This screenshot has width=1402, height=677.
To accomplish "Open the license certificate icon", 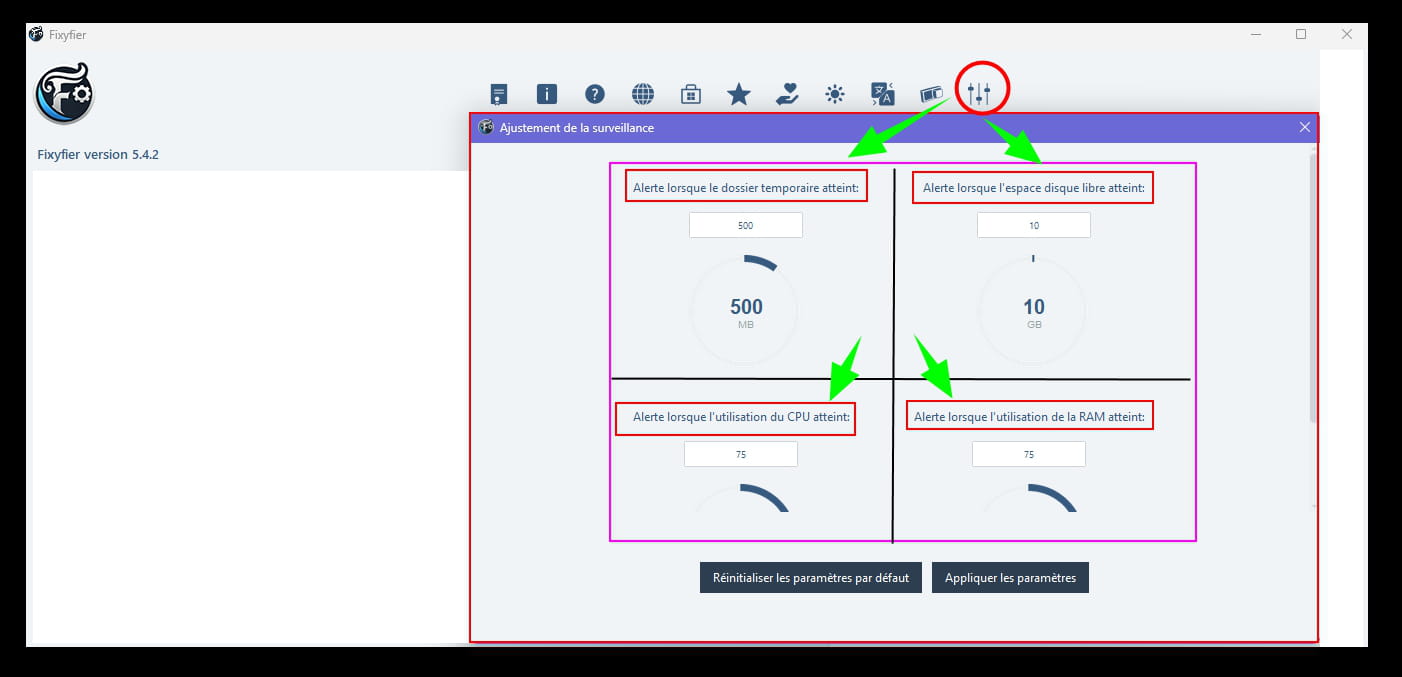I will [499, 94].
